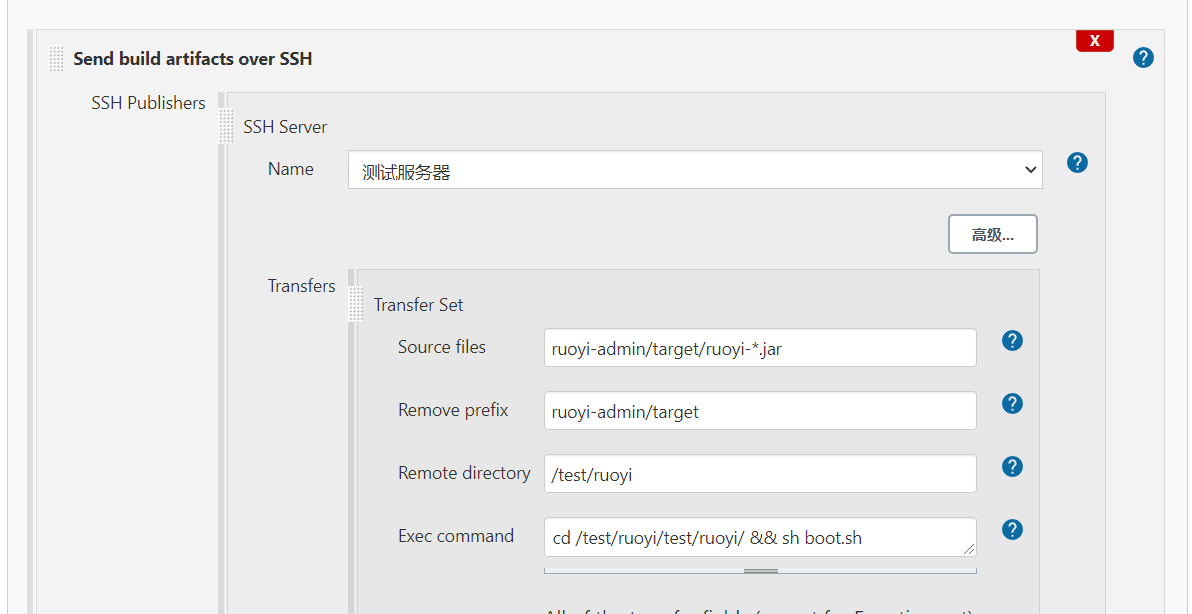Focus the Remote directory input field
The width and height of the screenshot is (1192, 614).
pyautogui.click(x=760, y=474)
